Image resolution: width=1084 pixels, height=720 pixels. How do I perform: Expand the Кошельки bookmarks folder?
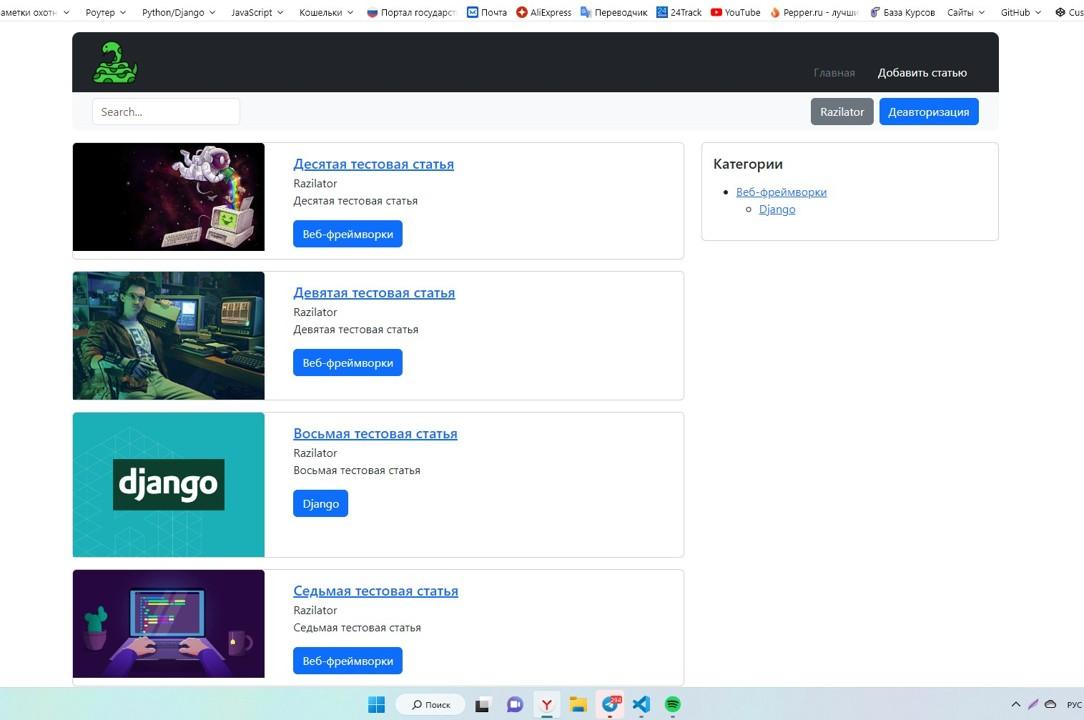[326, 12]
